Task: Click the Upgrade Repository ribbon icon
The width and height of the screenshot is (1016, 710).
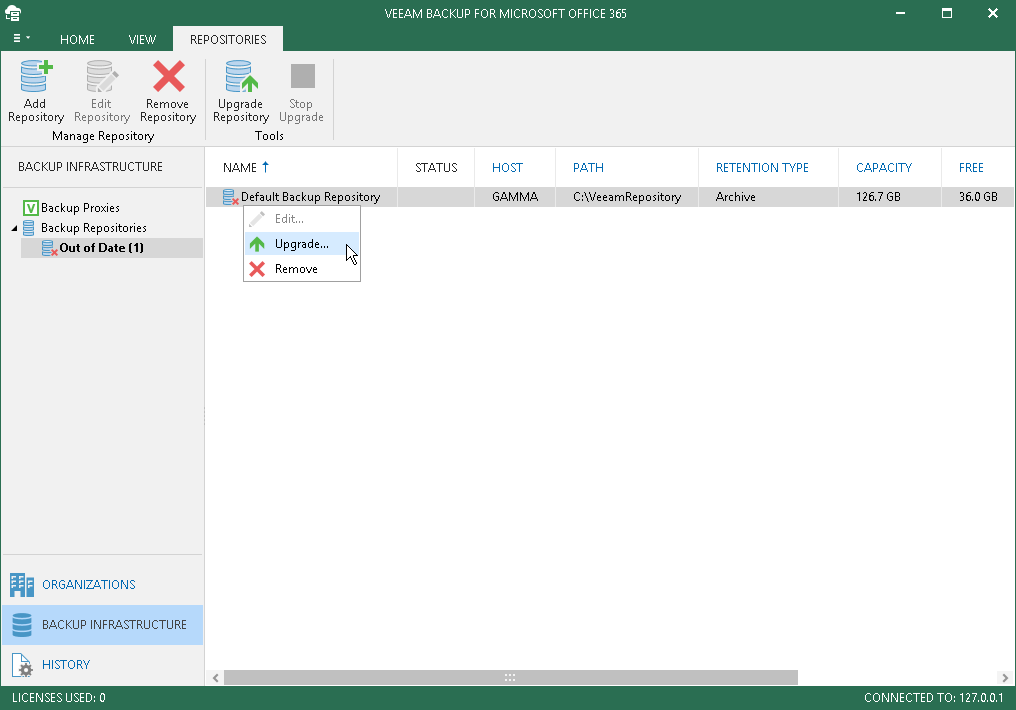Action: (241, 76)
